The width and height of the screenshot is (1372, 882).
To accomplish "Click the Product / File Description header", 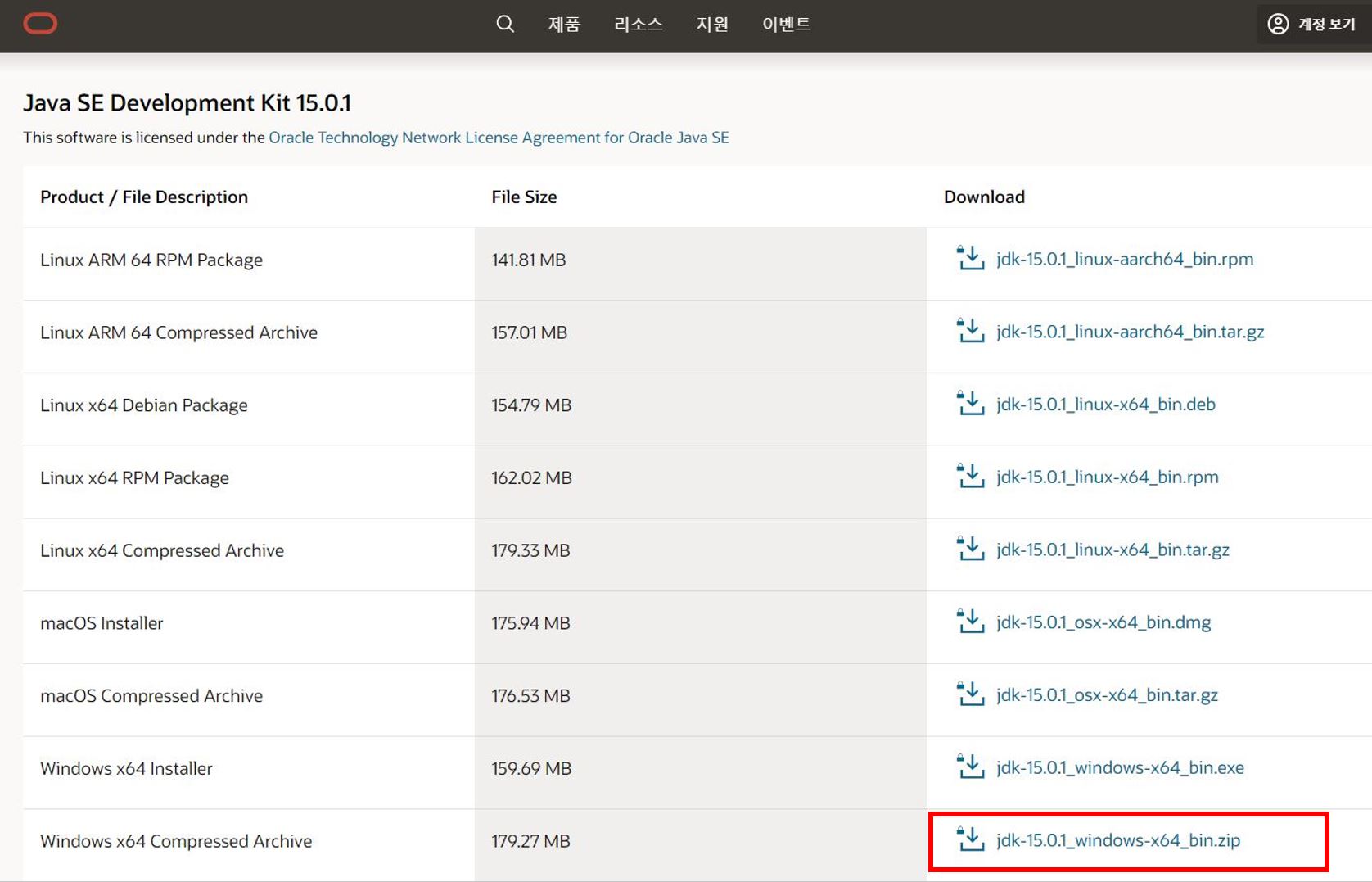I will coord(144,197).
